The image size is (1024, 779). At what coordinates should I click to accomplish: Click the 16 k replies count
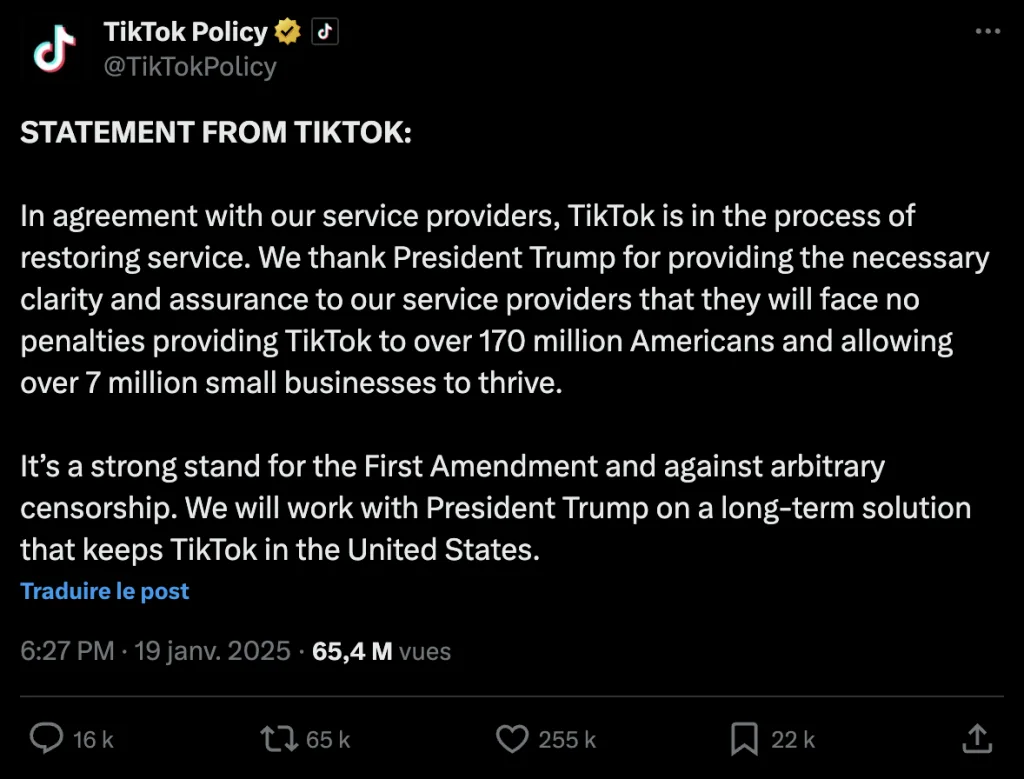point(93,740)
